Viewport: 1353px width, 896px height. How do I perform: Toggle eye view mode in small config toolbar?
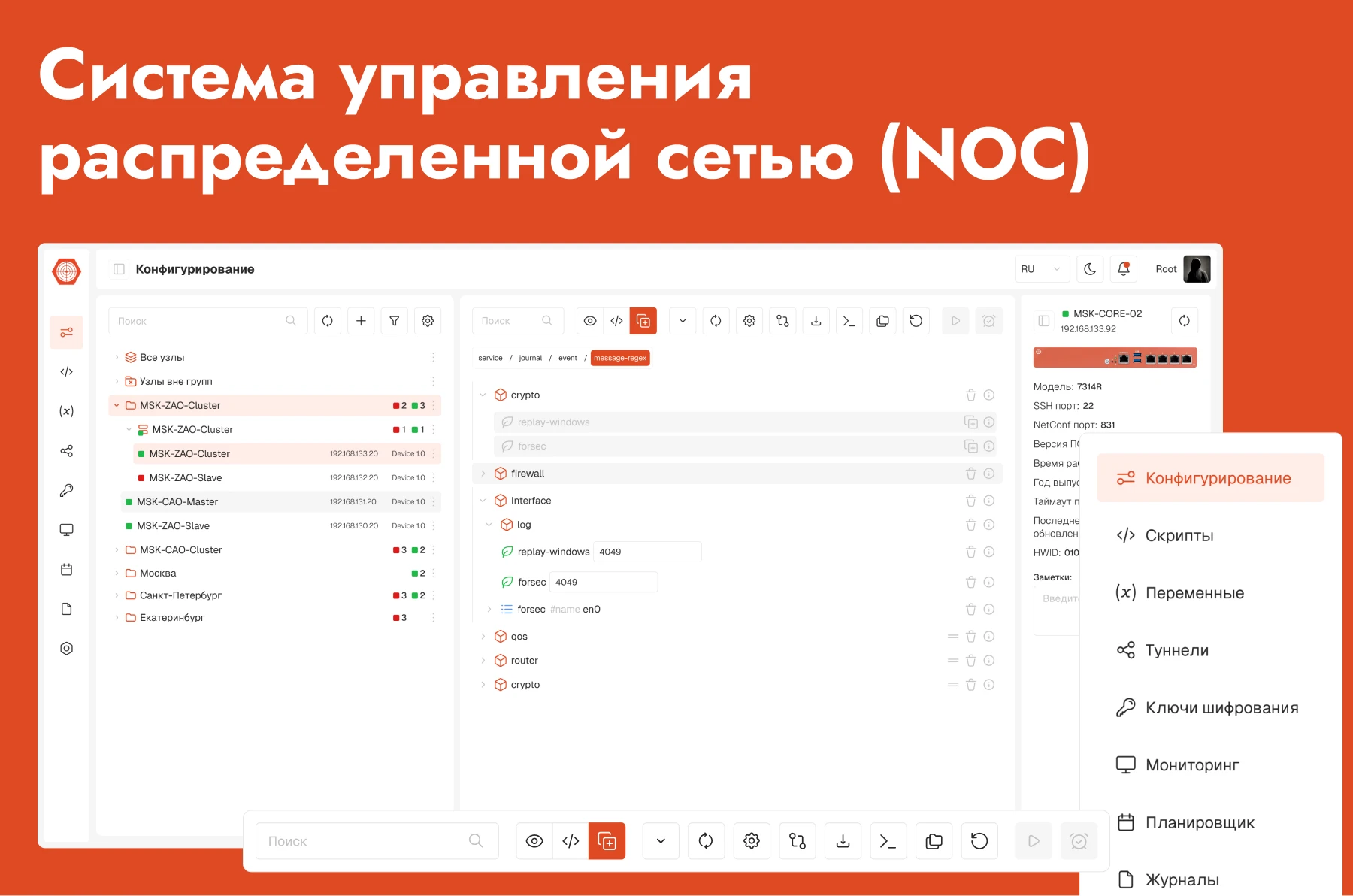[x=590, y=321]
